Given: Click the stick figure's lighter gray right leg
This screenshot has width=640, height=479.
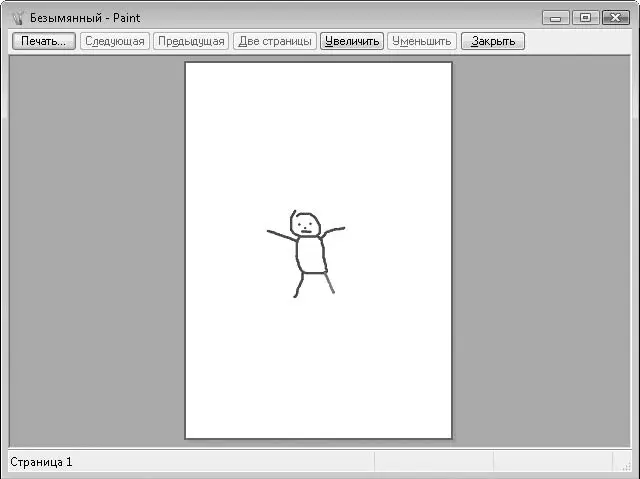Looking at the screenshot, I should pos(329,284).
